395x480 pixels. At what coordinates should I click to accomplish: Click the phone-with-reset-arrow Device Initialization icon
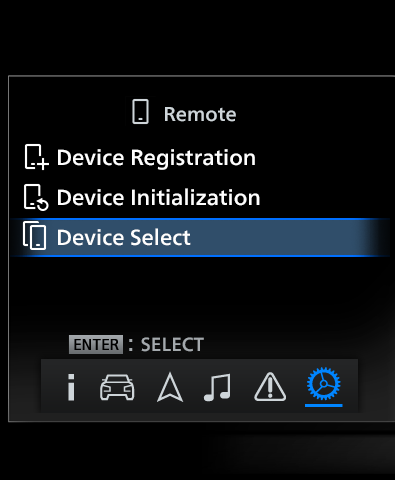click(36, 197)
